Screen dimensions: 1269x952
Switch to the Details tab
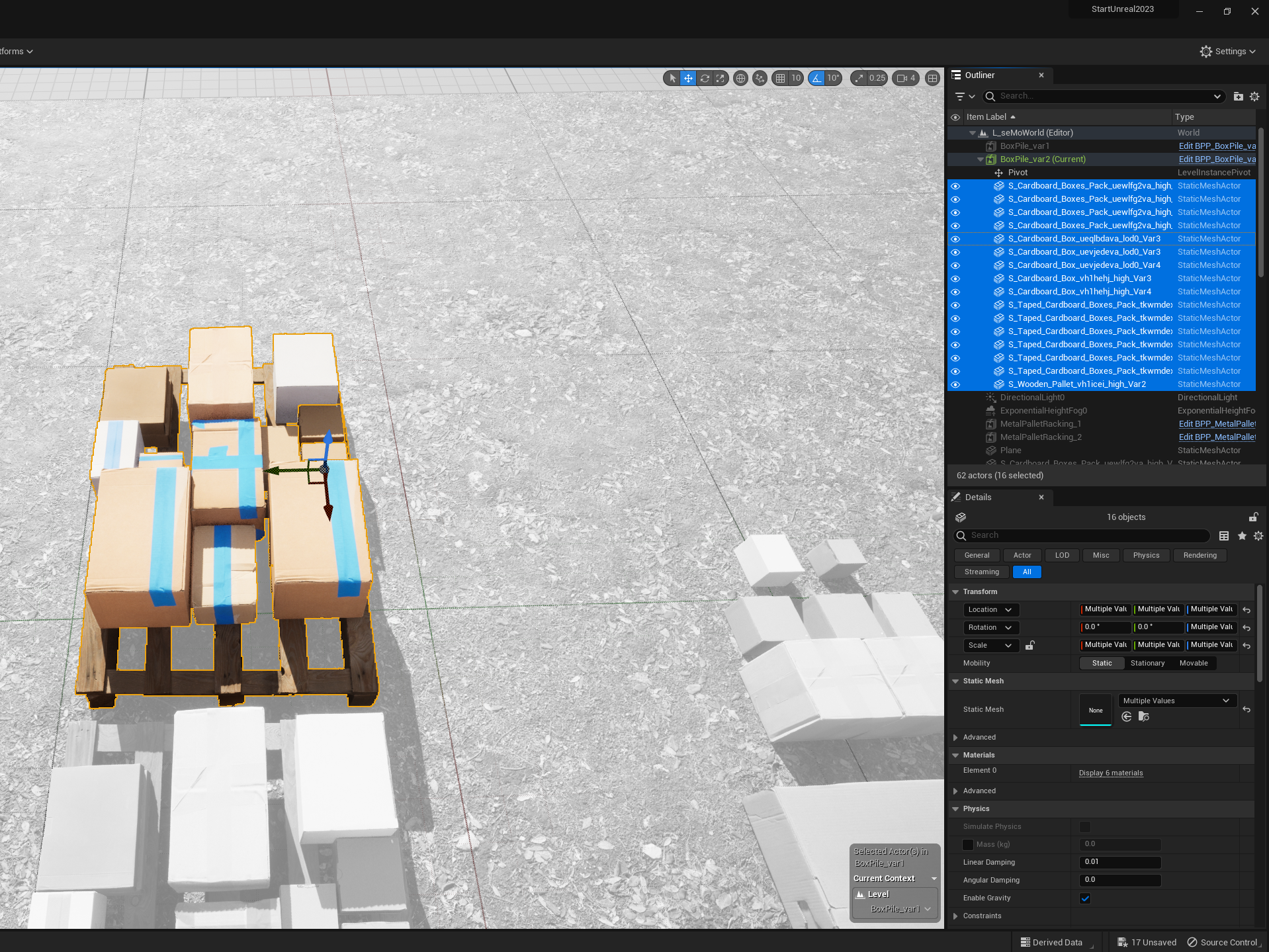click(x=978, y=498)
